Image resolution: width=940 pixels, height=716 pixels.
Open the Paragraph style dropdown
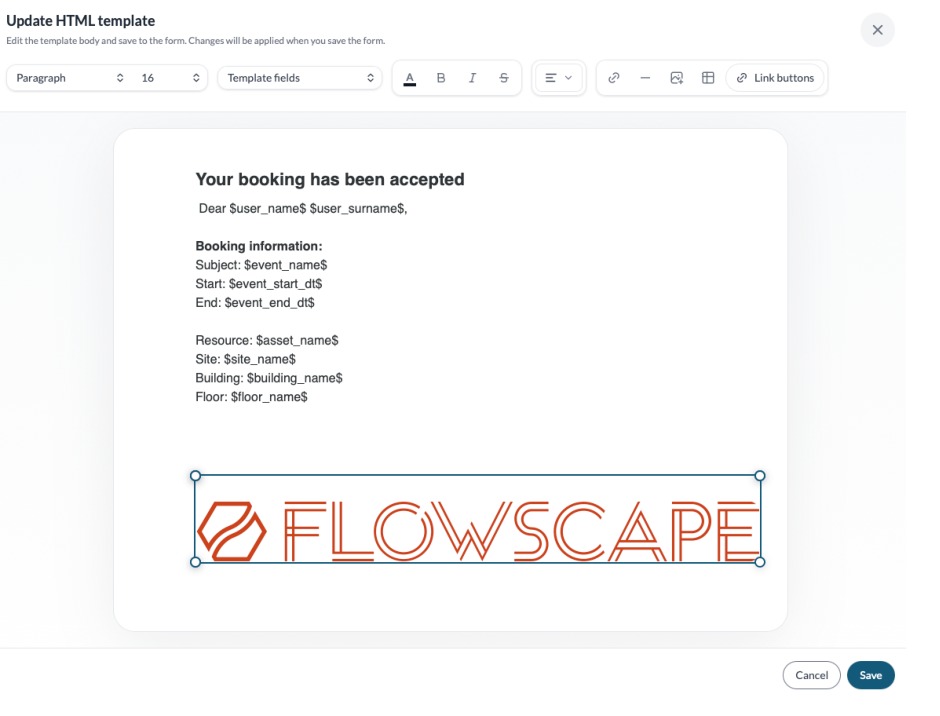coord(70,78)
